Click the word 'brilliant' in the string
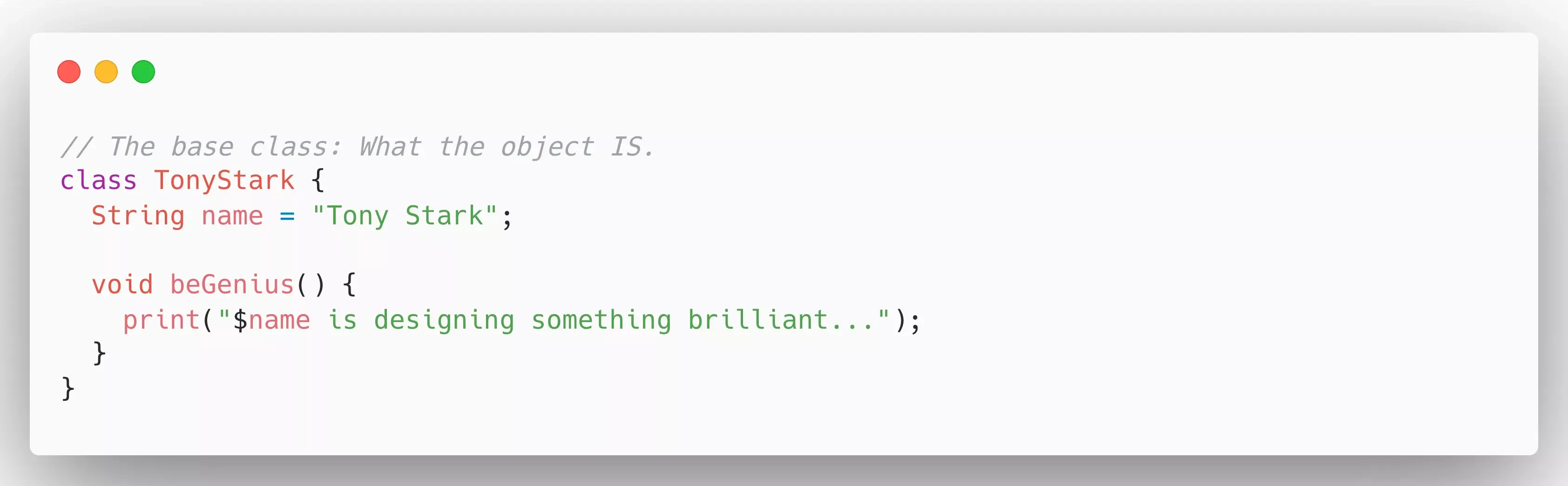The width and height of the screenshot is (1568, 486). click(758, 320)
